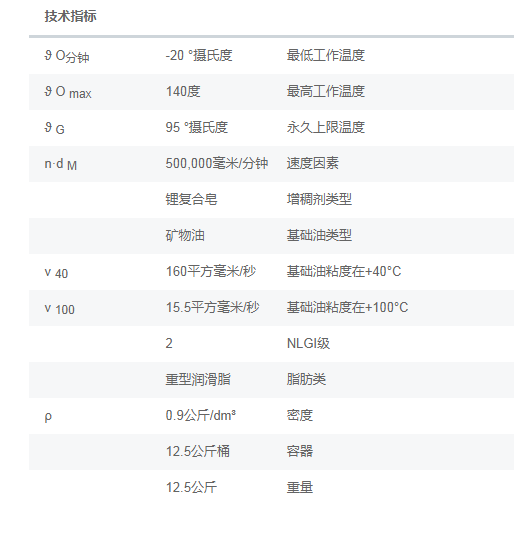Select the 500,000毫米/分钟 speed factor value
Viewport: 514px width, 540px height.
point(217,164)
